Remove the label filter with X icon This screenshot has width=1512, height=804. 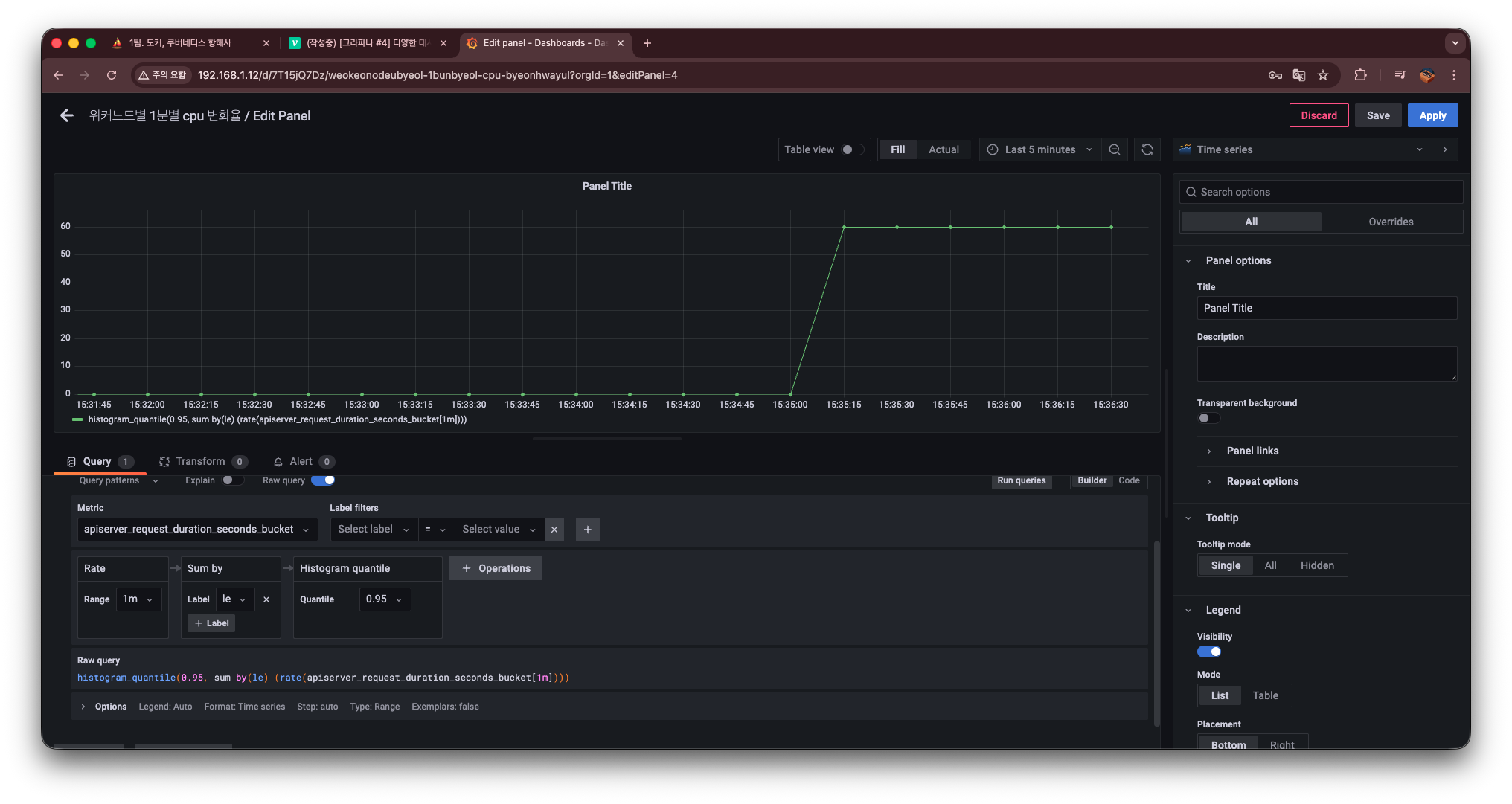(x=554, y=530)
